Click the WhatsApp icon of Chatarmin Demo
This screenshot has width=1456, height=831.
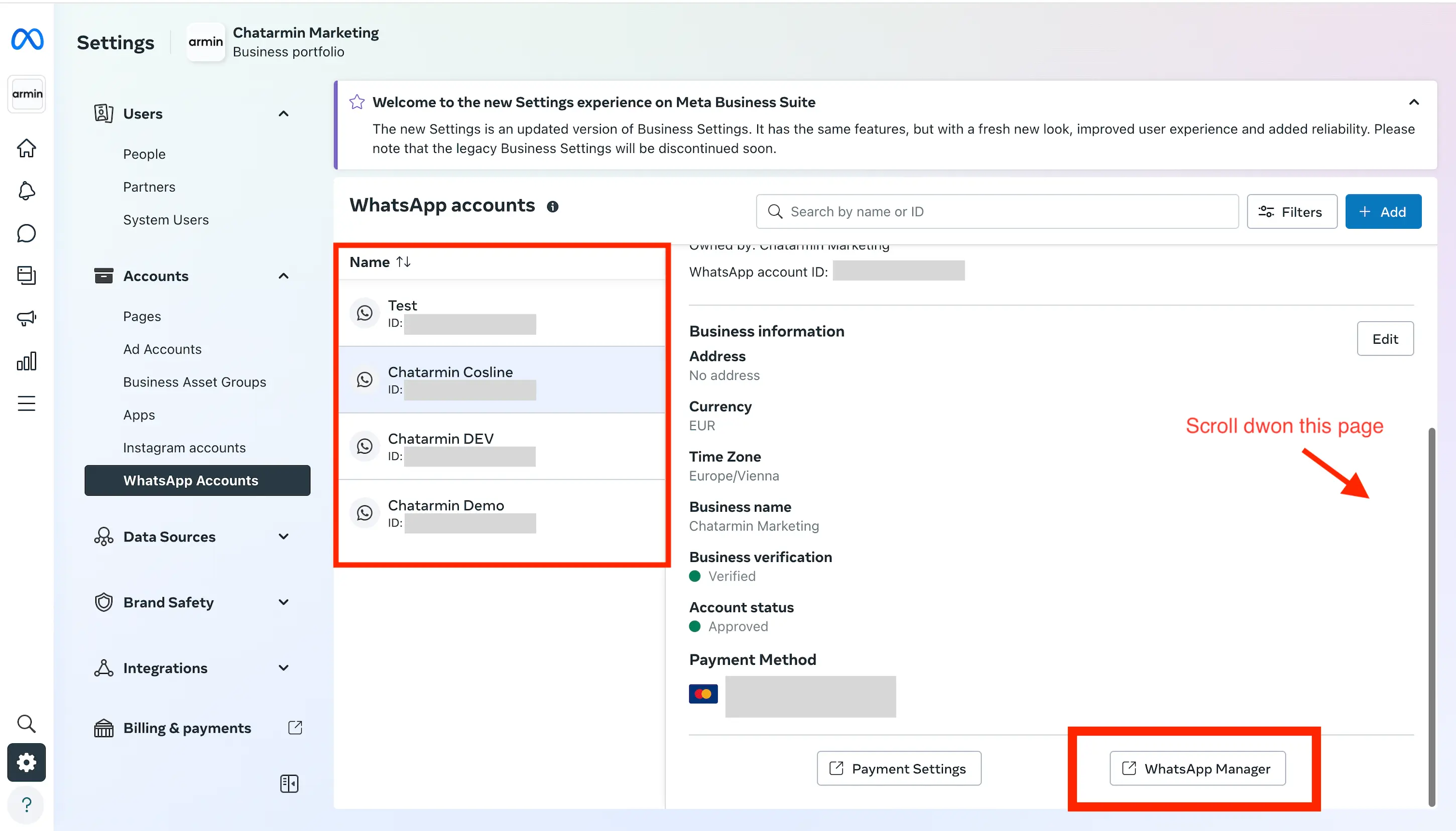point(365,513)
